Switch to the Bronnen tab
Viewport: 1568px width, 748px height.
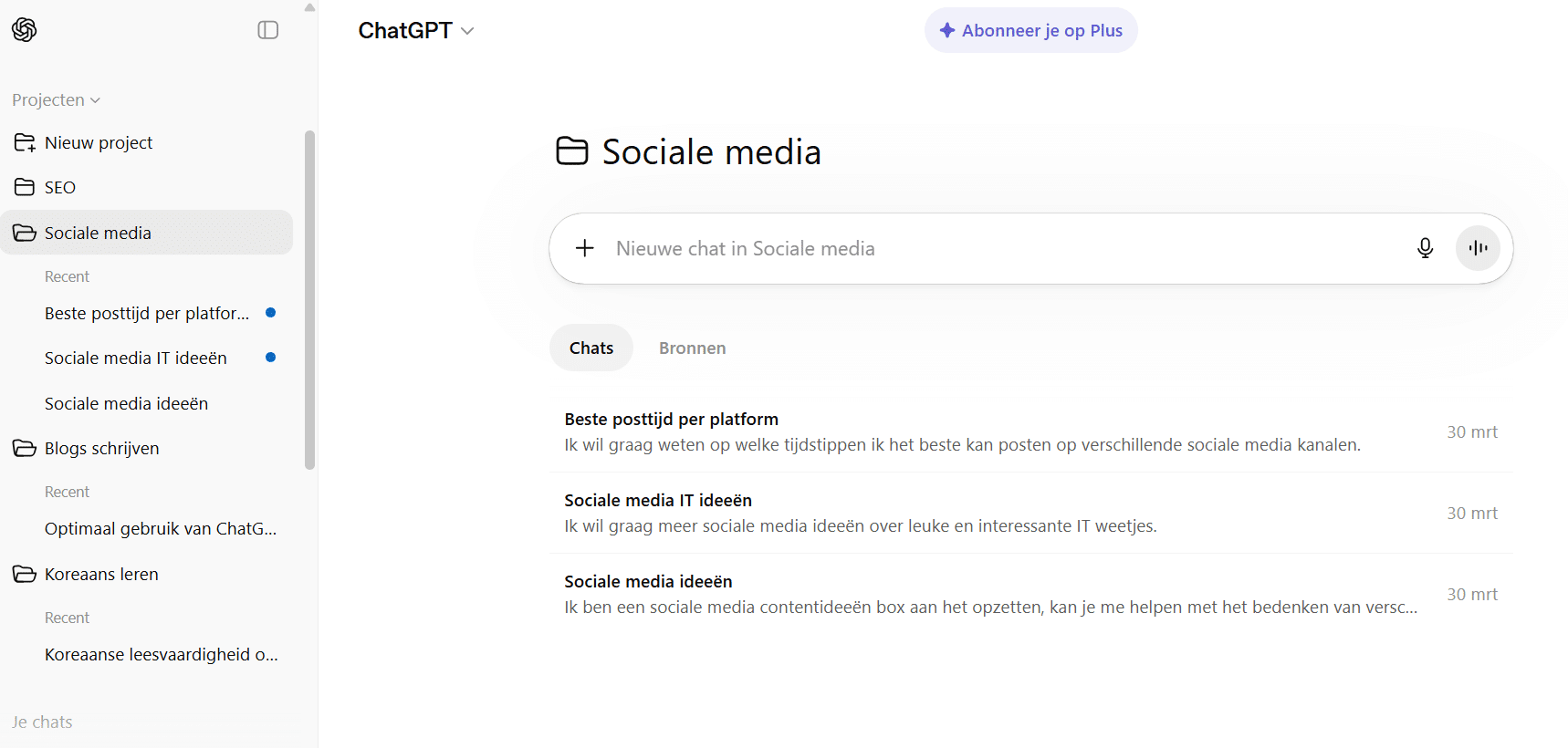point(692,348)
